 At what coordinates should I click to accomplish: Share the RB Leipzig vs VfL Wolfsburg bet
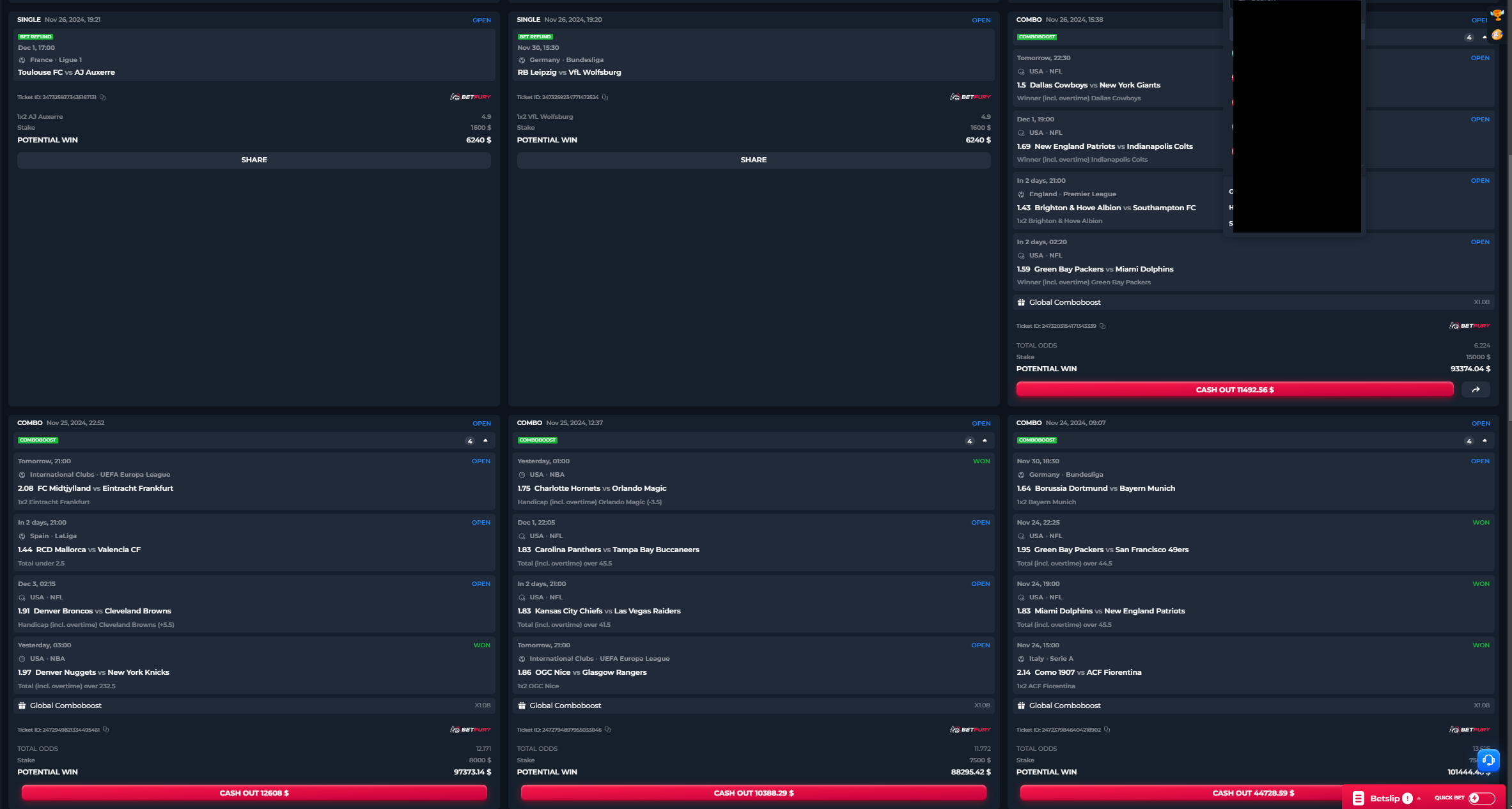pyautogui.click(x=754, y=160)
